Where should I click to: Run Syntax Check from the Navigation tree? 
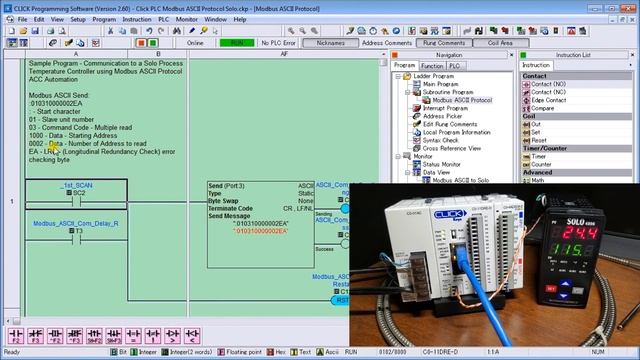[x=440, y=140]
